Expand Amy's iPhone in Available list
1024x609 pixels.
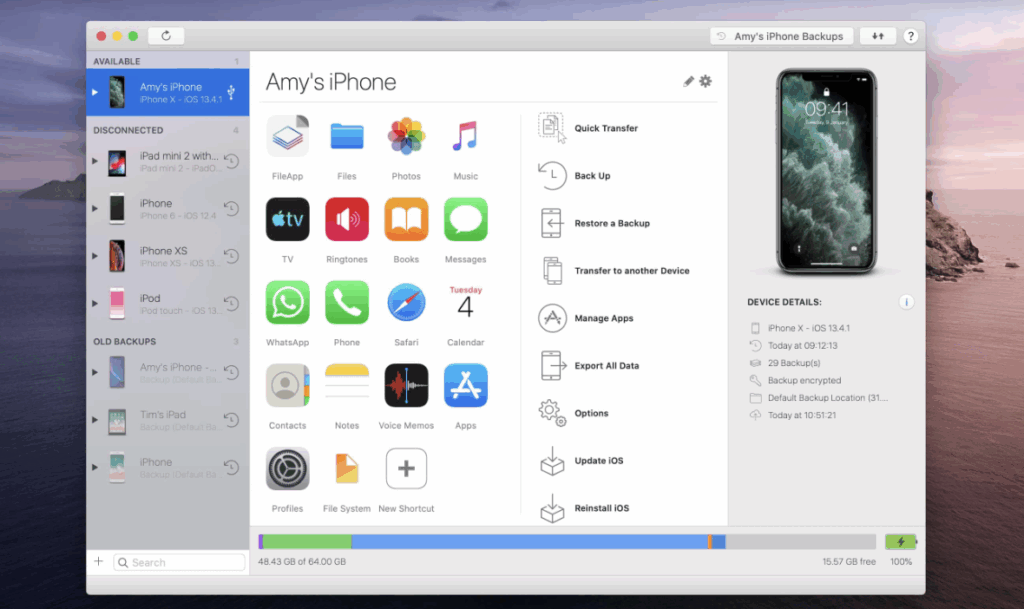coord(95,92)
